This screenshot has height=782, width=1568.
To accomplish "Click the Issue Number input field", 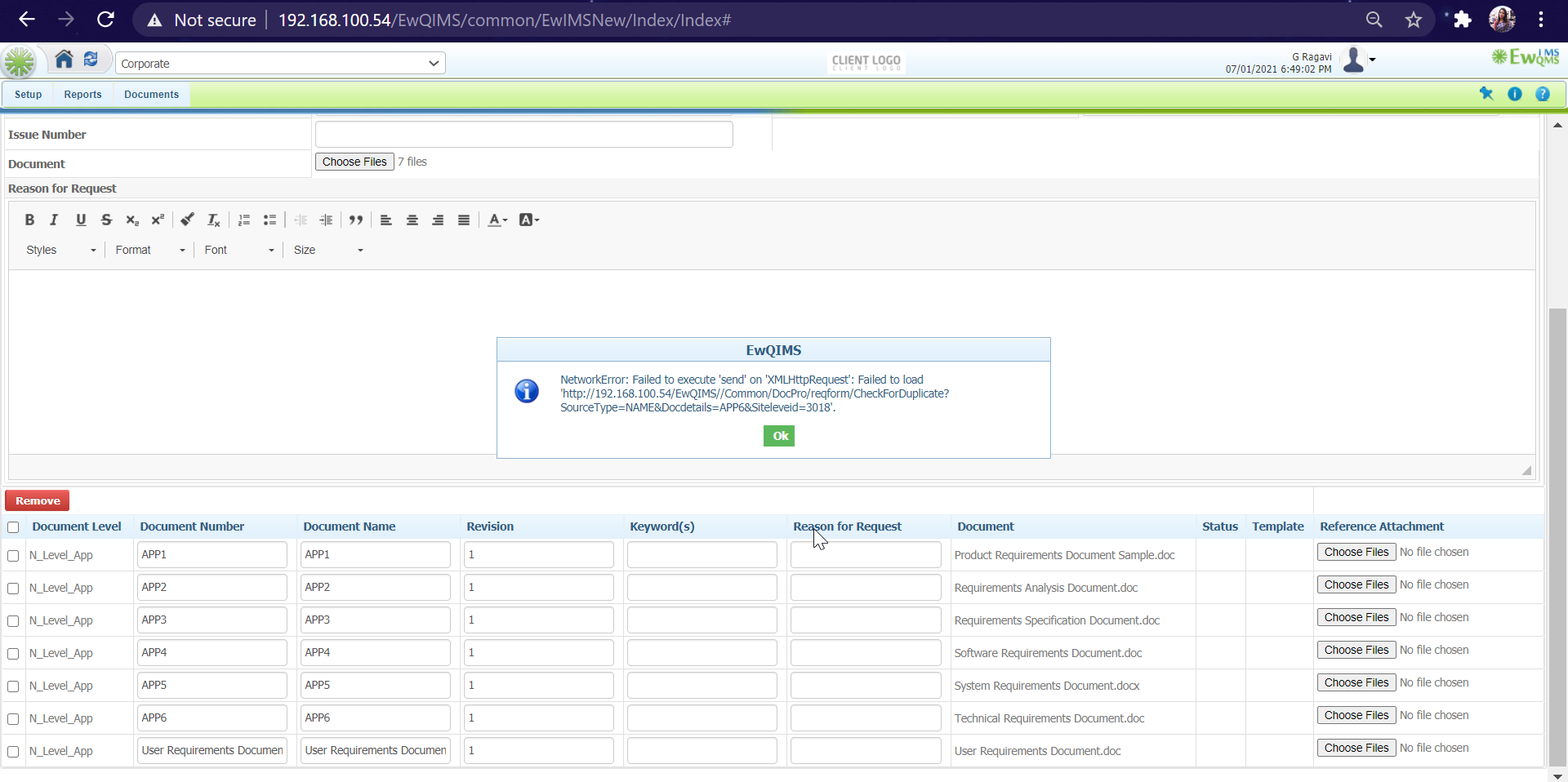I will 524,135.
